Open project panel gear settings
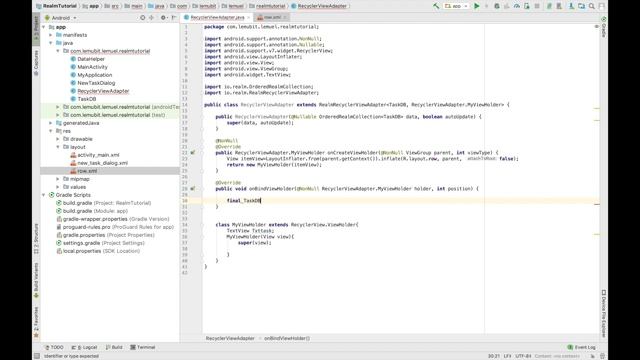Image resolution: width=640 pixels, height=360 pixels. point(163,18)
